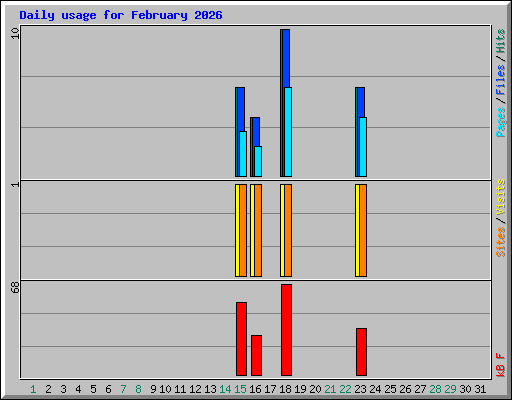Click the 'Visits' legend label
Viewport: 512px width, 400px height.
tap(501, 197)
